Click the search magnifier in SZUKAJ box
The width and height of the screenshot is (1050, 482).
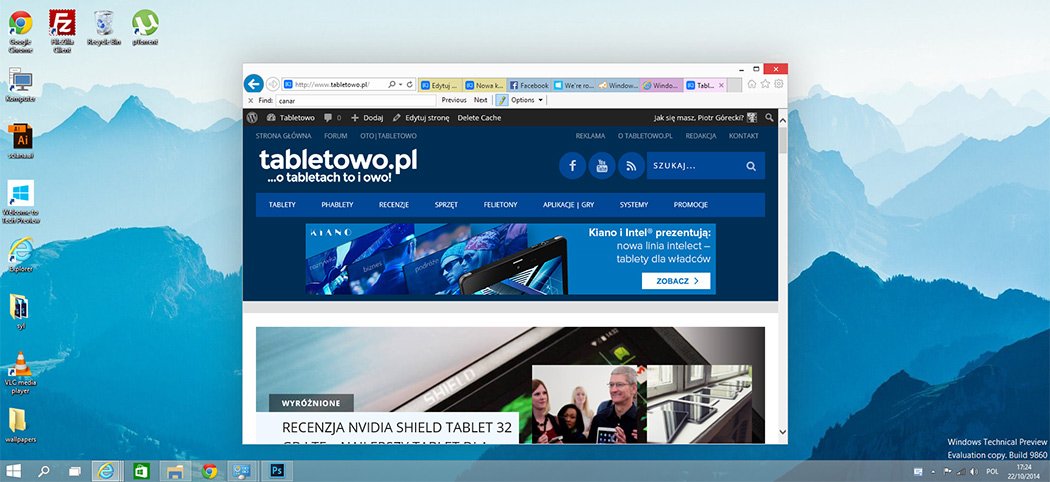point(751,166)
